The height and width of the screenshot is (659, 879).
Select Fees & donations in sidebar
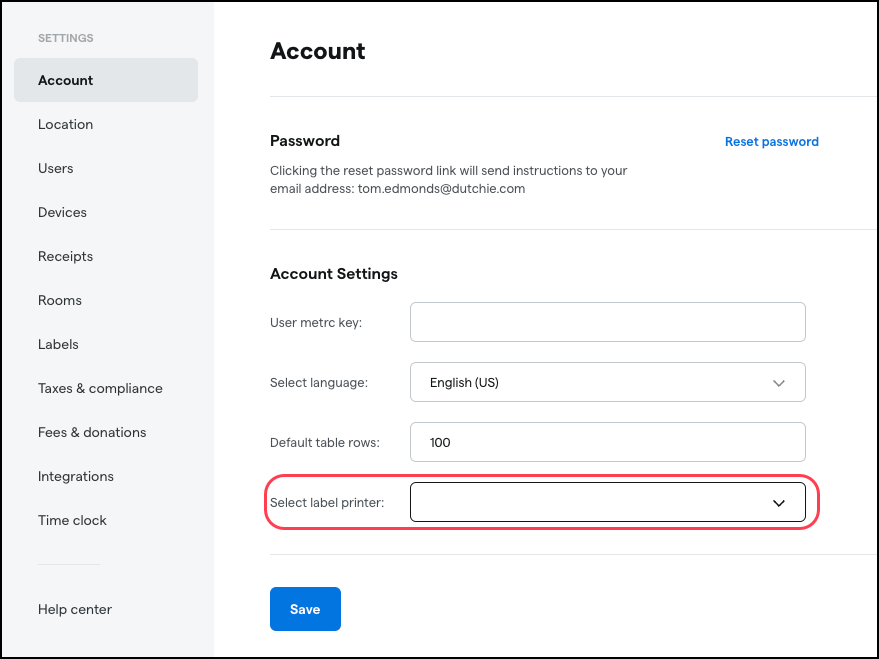pyautogui.click(x=92, y=432)
